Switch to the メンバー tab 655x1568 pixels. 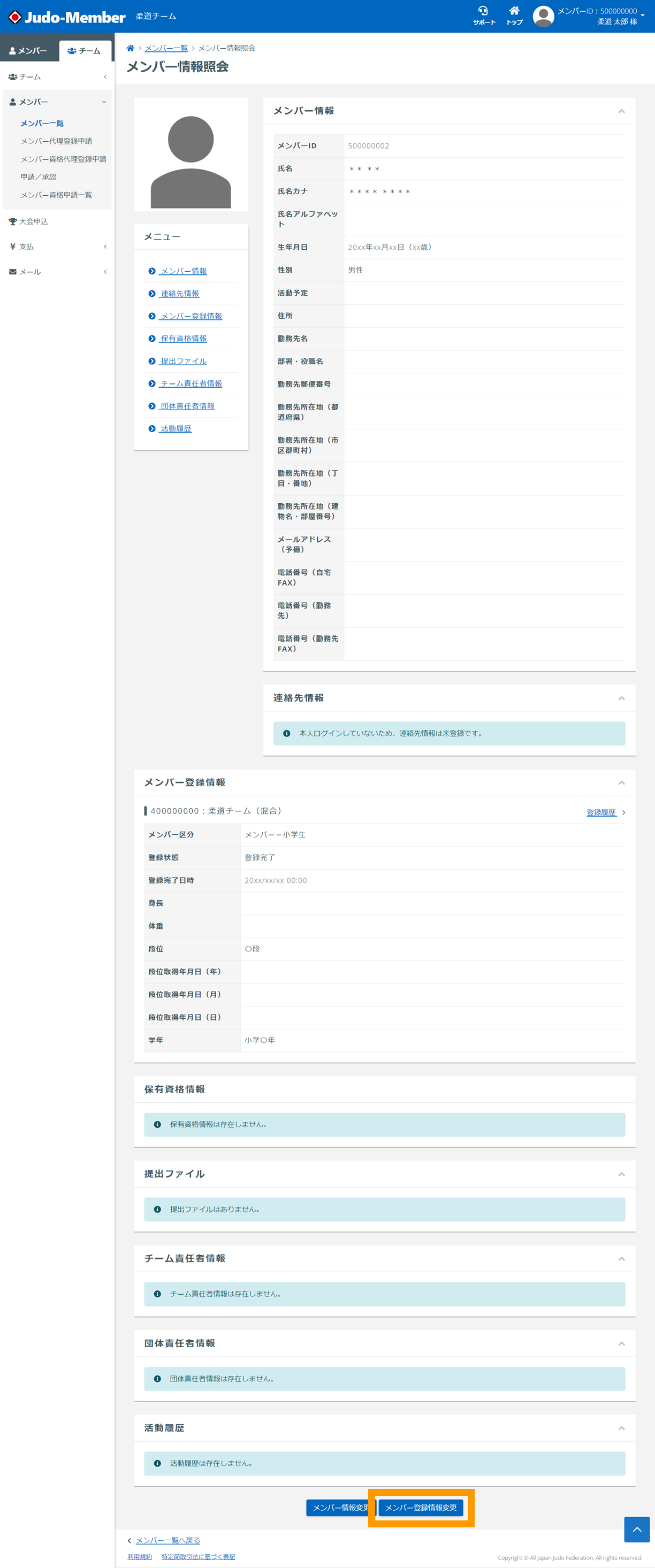pos(29,51)
